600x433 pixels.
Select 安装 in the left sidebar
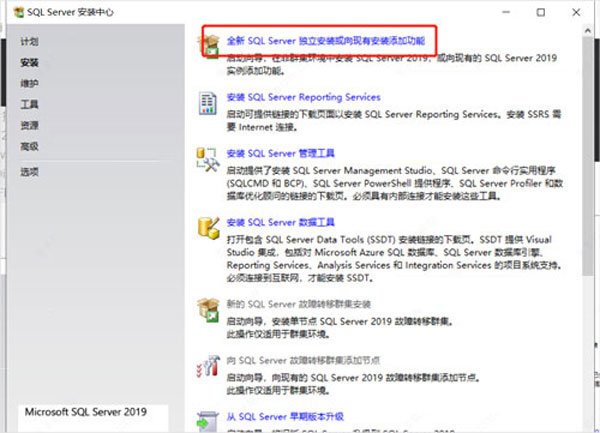point(29,62)
